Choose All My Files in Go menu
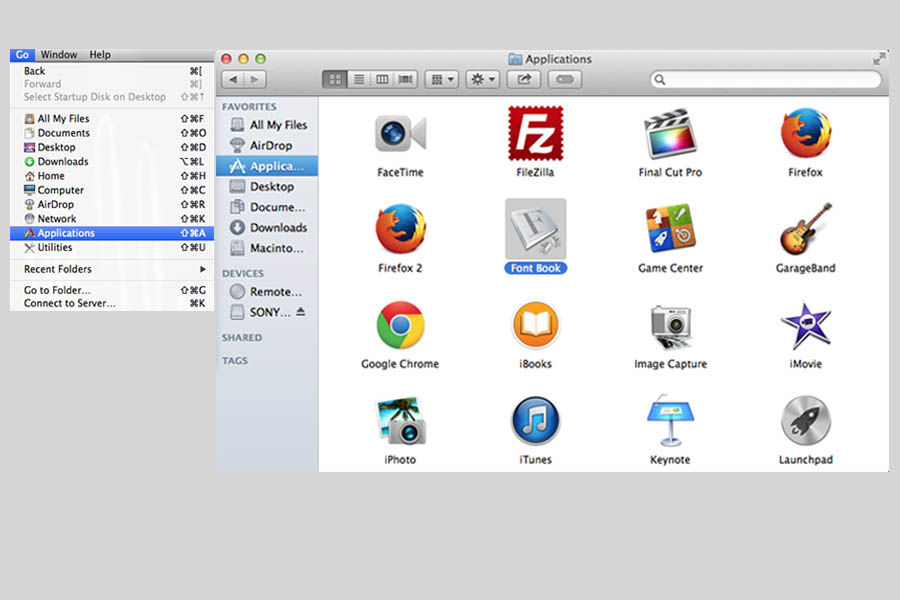This screenshot has width=900, height=600. [112, 118]
